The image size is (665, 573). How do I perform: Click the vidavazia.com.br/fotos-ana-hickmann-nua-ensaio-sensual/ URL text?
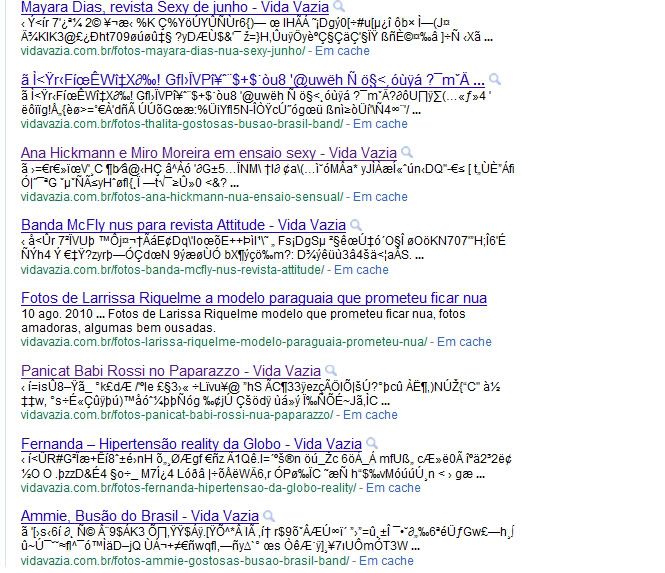[x=182, y=197]
